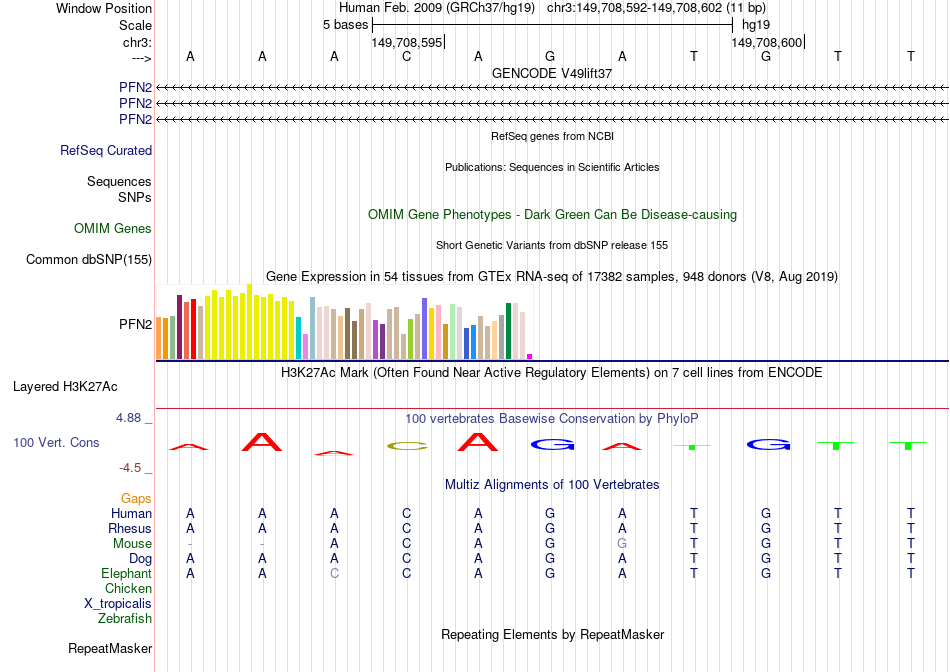Click the C base in the chr3 sequence row
Screen dimensions: 950x672
407,56
